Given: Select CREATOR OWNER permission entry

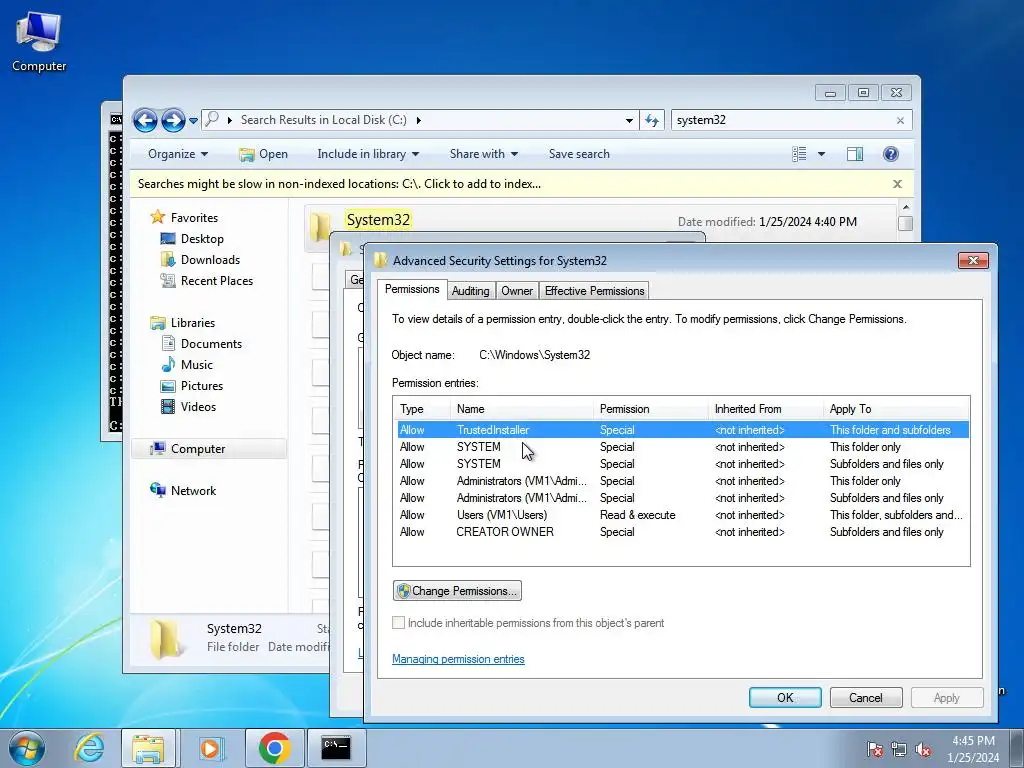Looking at the screenshot, I should click(682, 532).
